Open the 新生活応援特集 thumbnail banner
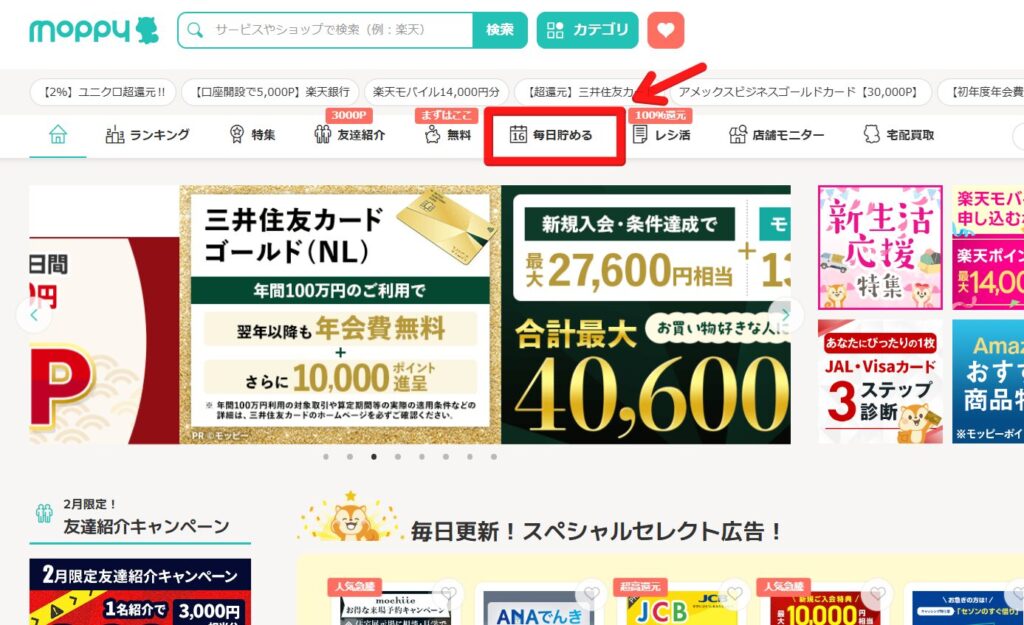Image resolution: width=1024 pixels, height=625 pixels. click(x=880, y=247)
